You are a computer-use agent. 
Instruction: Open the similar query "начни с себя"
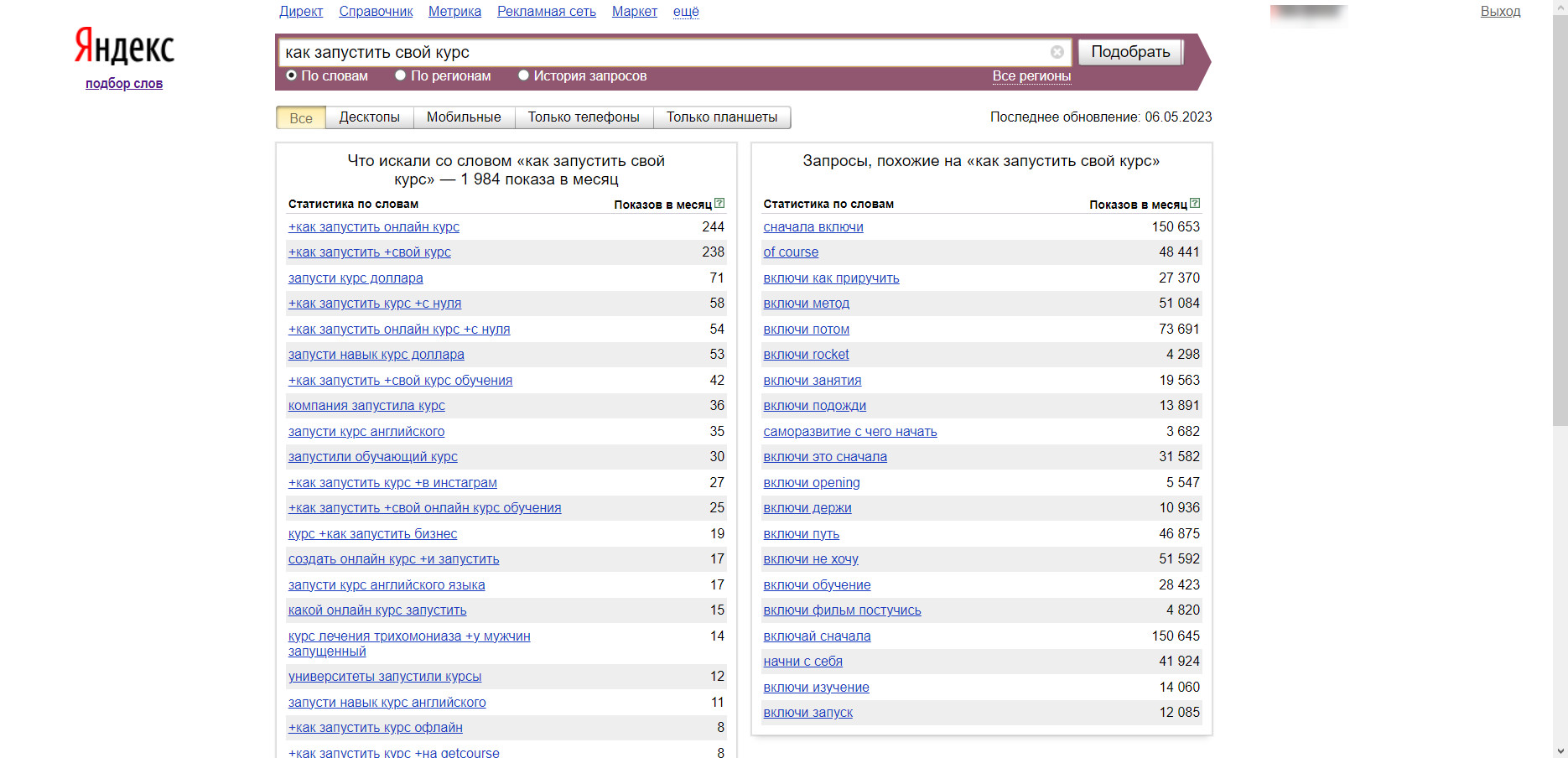[x=803, y=662]
